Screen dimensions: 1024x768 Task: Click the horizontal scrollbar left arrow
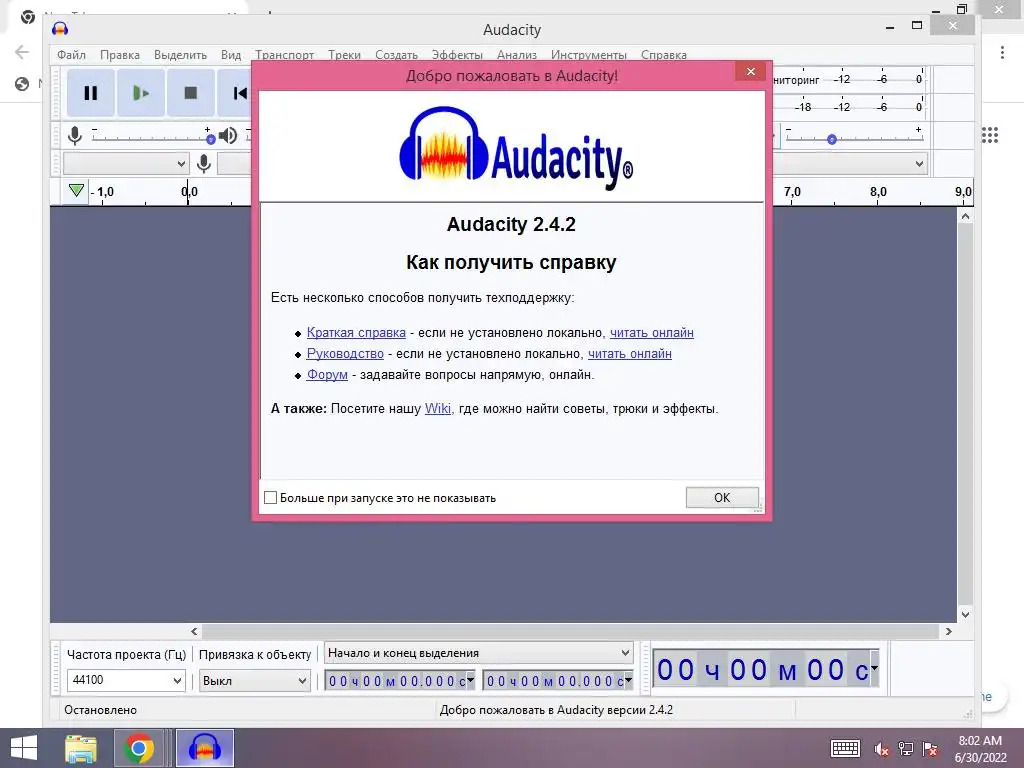pyautogui.click(x=194, y=632)
